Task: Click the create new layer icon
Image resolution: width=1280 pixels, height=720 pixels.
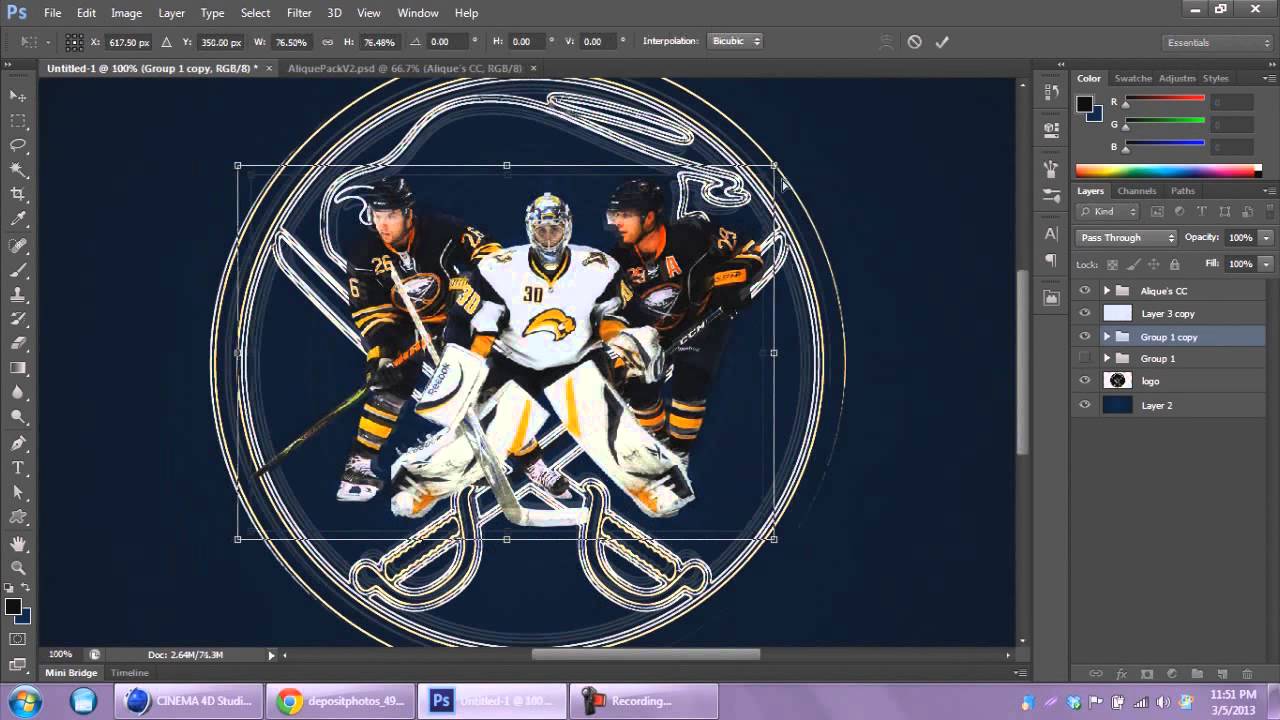Action: pyautogui.click(x=1221, y=674)
